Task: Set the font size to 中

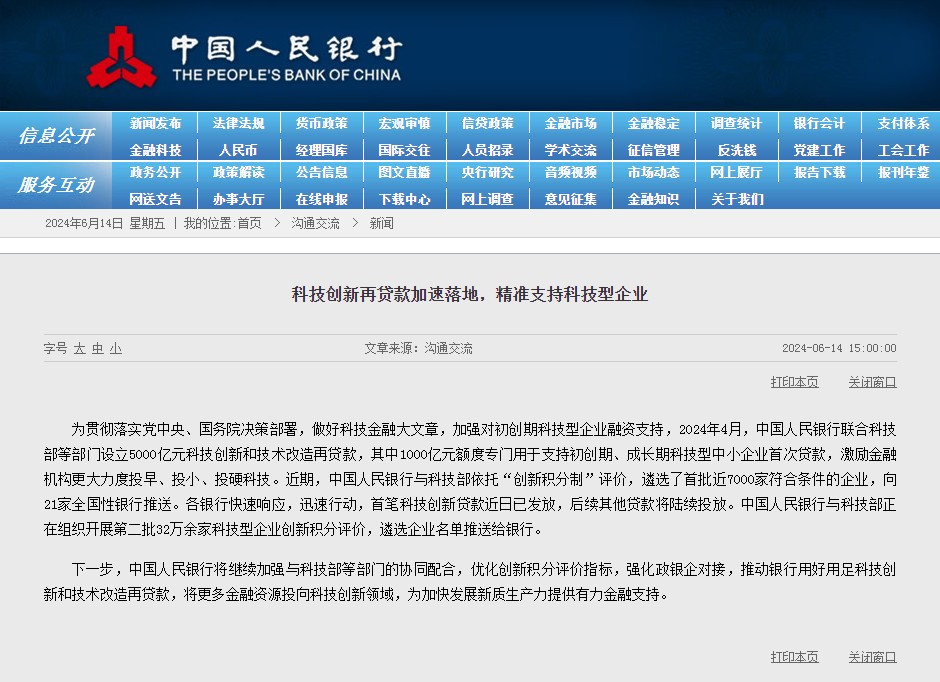Action: (x=97, y=349)
